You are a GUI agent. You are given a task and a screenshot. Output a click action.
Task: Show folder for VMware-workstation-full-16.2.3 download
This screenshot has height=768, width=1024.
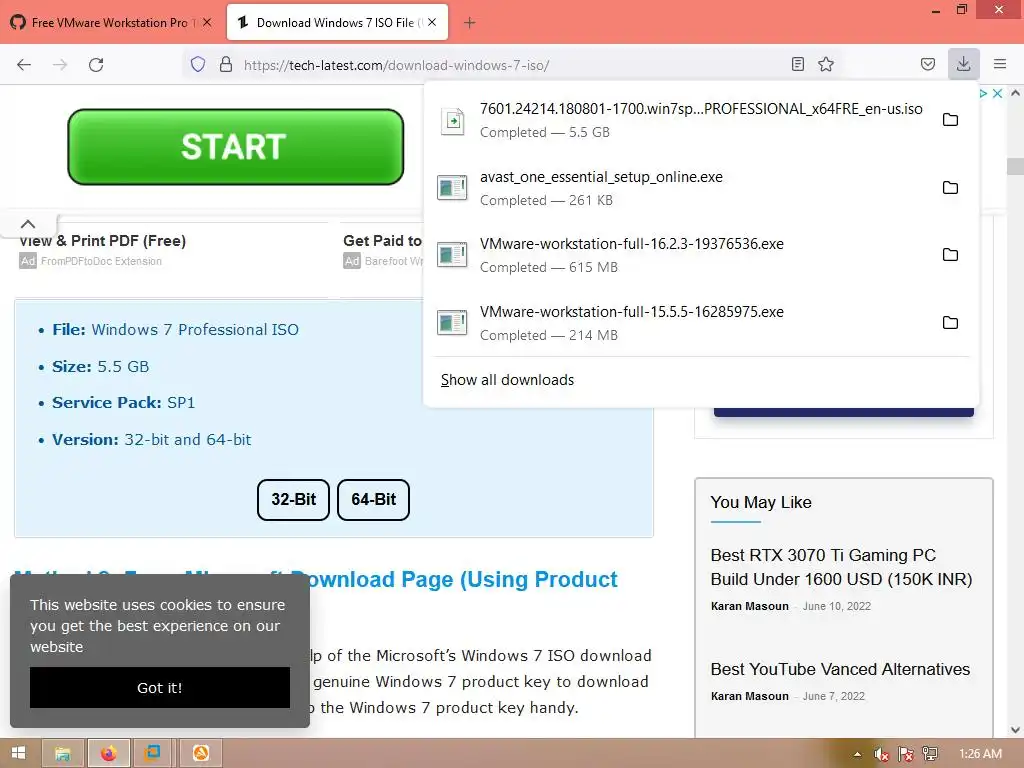coord(950,255)
